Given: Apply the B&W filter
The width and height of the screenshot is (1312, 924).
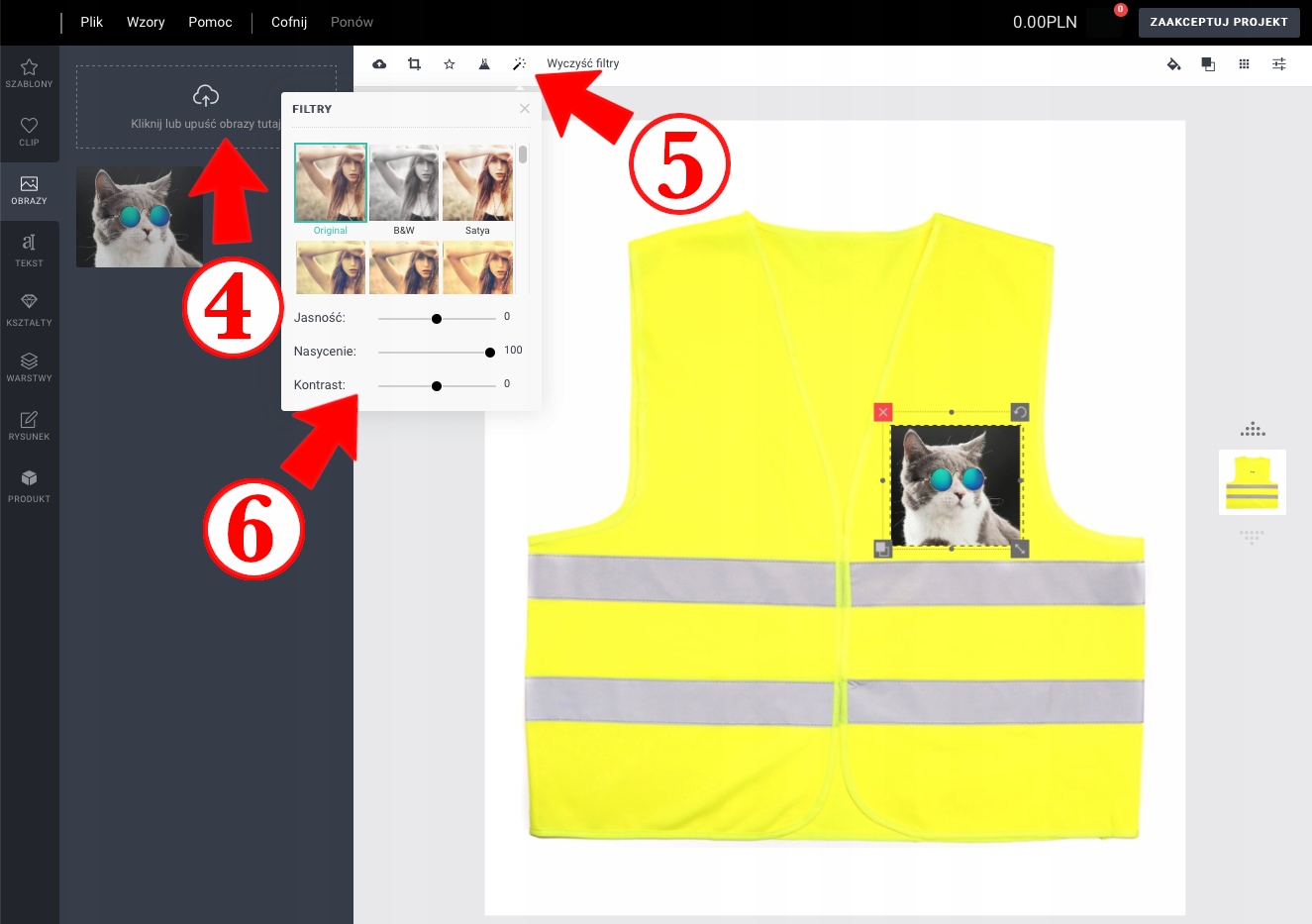Looking at the screenshot, I should tap(404, 182).
